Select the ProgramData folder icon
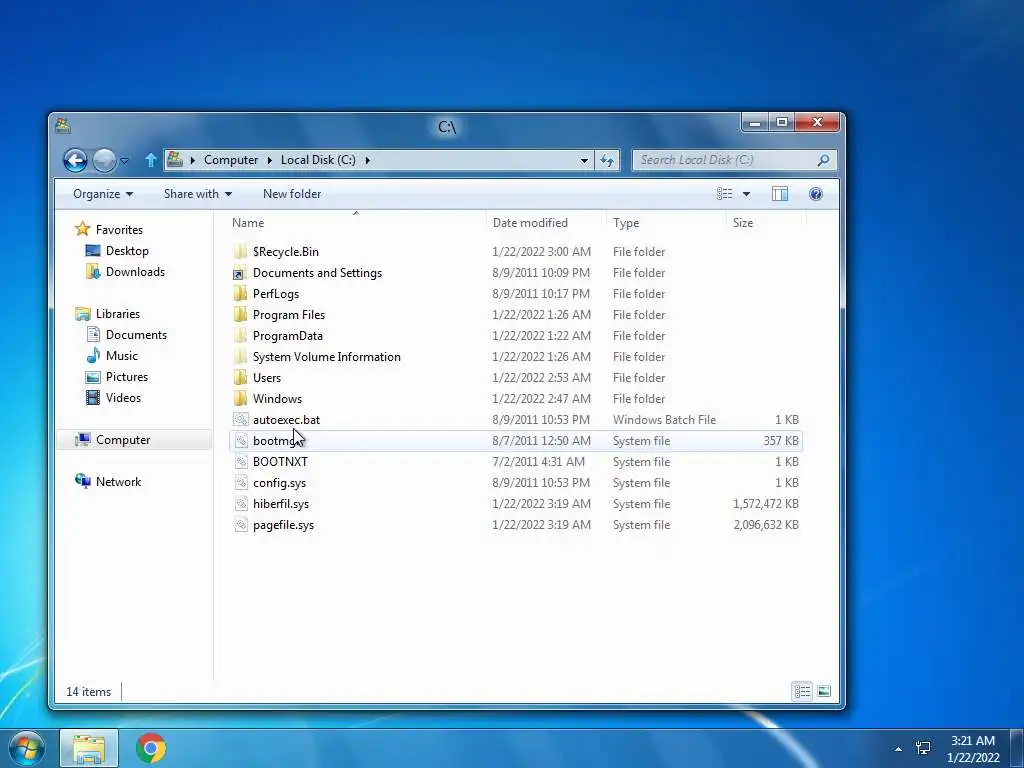 (x=240, y=336)
